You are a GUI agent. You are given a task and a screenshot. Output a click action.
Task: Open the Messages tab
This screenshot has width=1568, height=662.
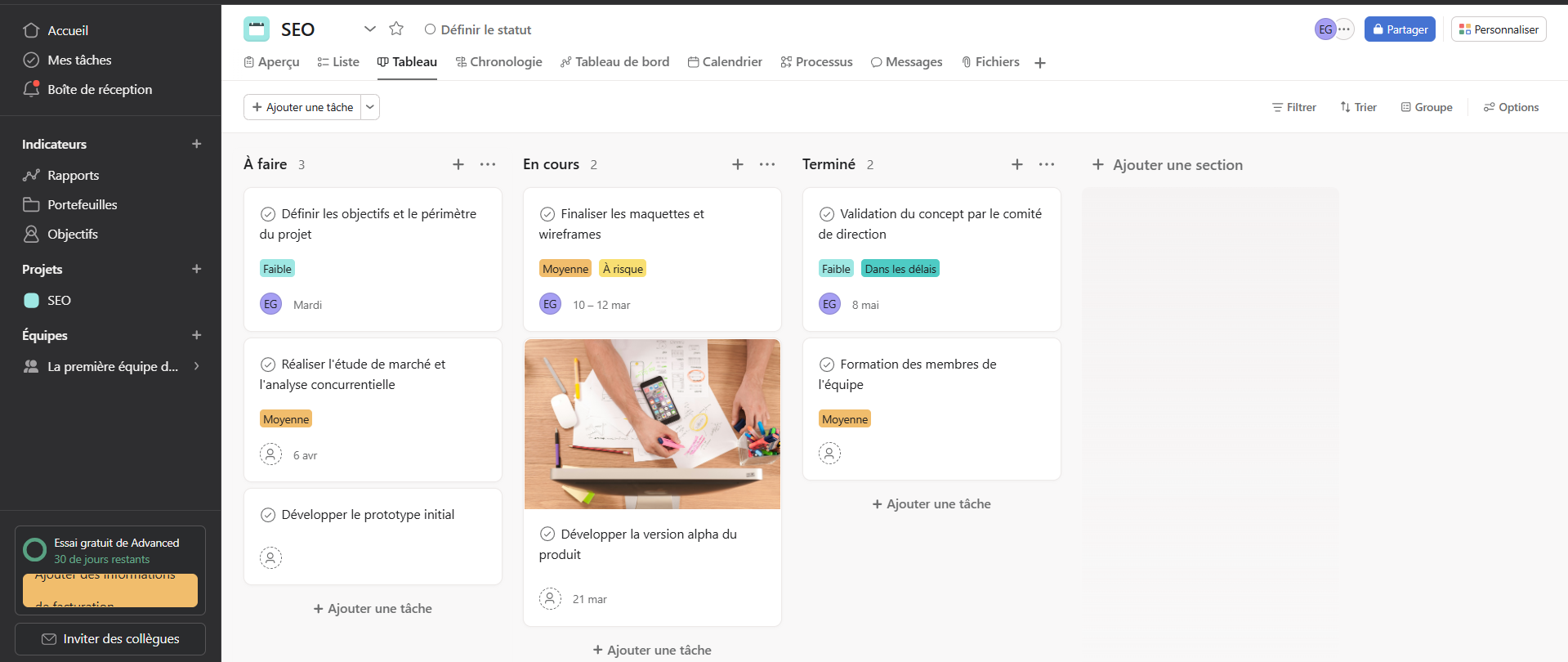click(906, 62)
